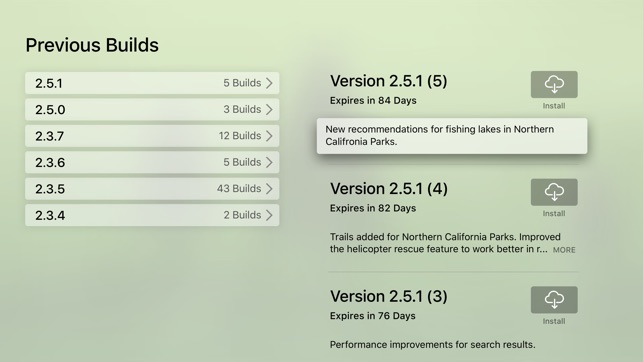
Task: Click Install label under 2.5.1 (3) button
Action: [x=554, y=321]
